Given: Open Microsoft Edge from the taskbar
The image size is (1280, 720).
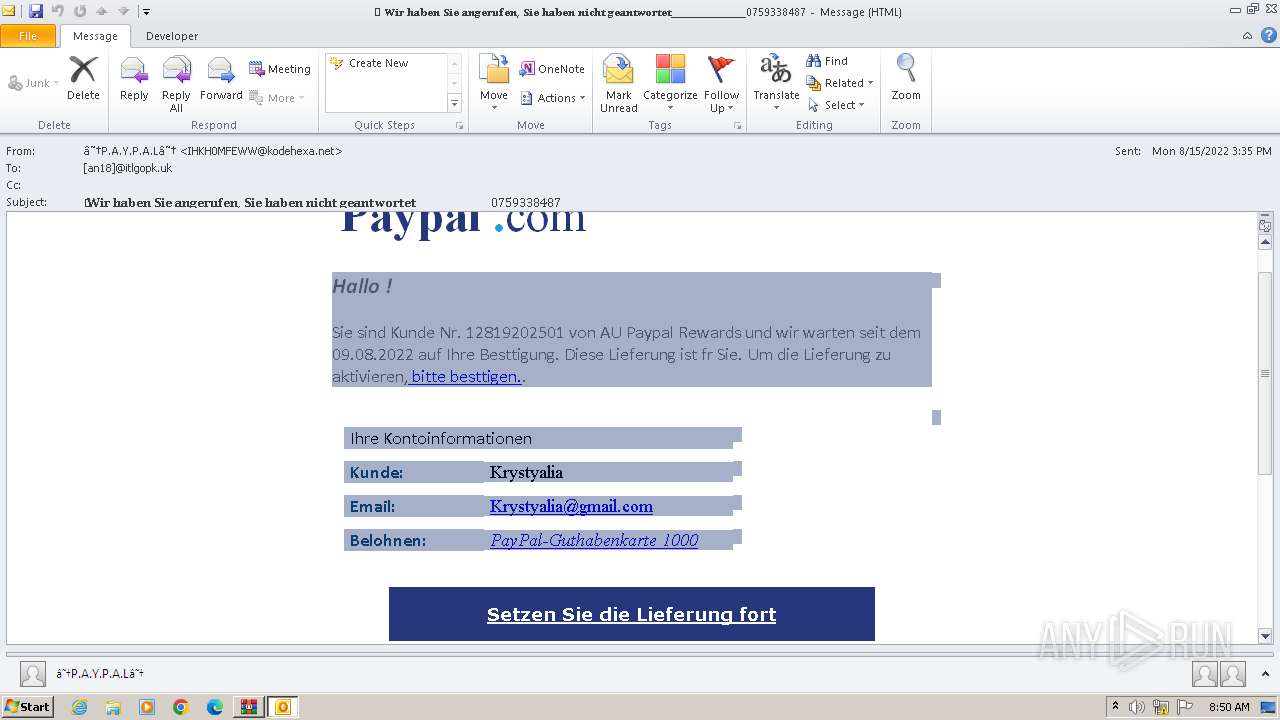Looking at the screenshot, I should click(x=215, y=707).
